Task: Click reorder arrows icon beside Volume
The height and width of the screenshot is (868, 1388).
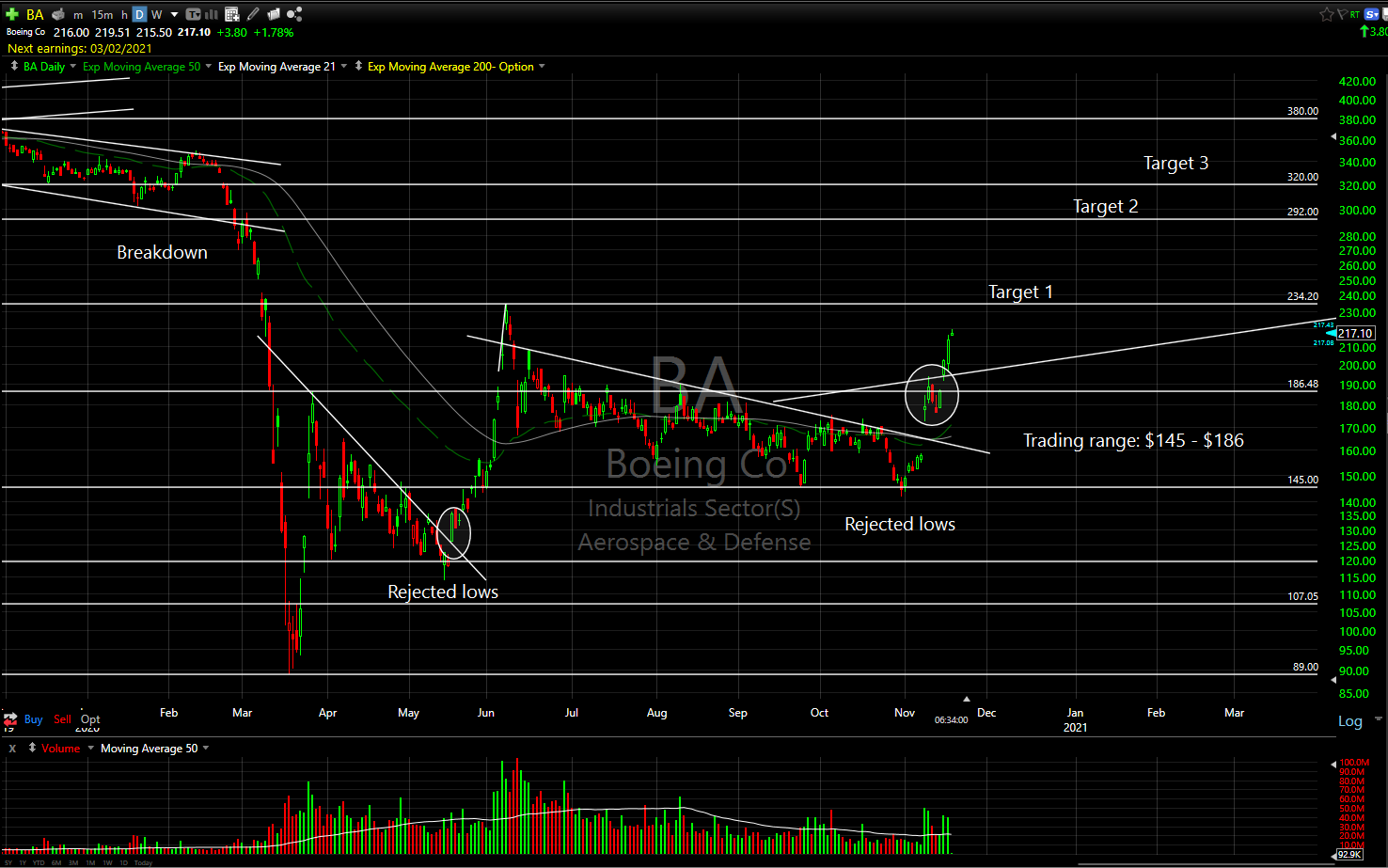Action: (x=32, y=749)
